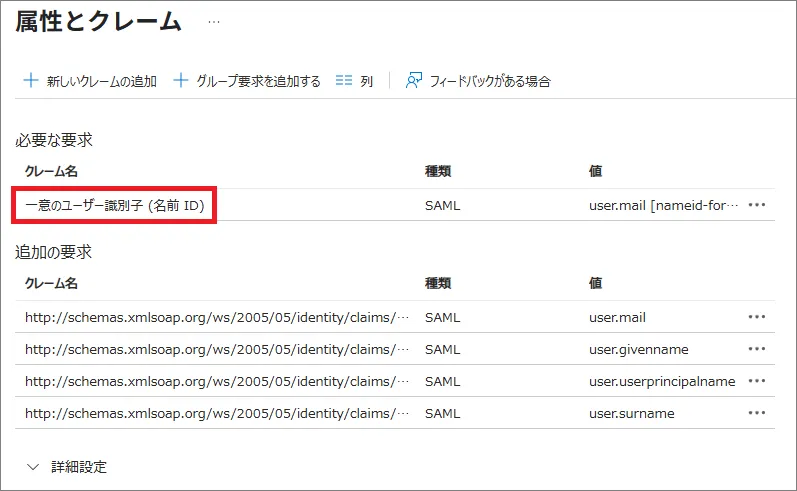797x491 pixels.
Task: Open ellipsis menu for user.mail claim row
Action: pos(757,317)
